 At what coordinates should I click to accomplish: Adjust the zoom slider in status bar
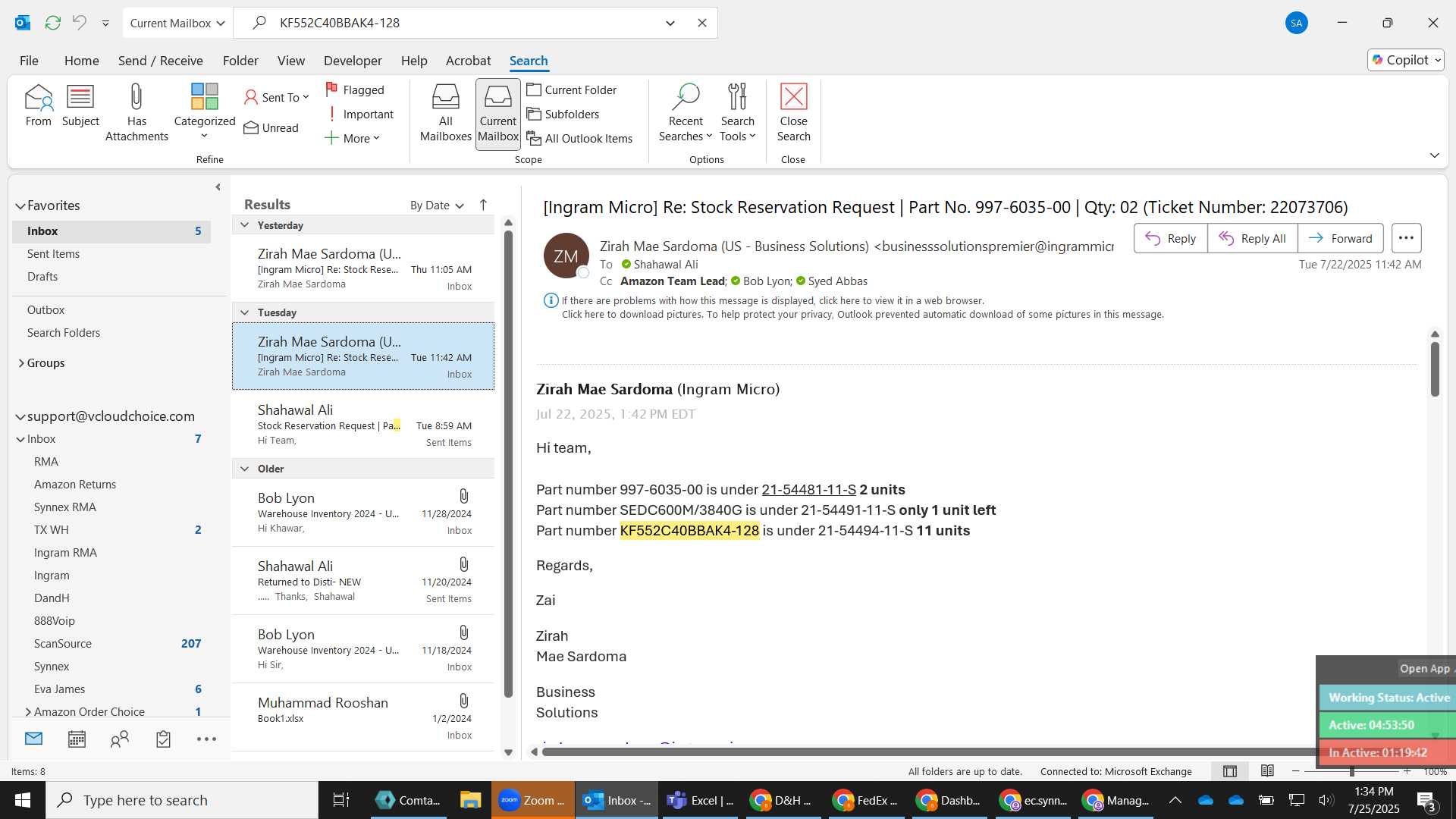pyautogui.click(x=1351, y=771)
